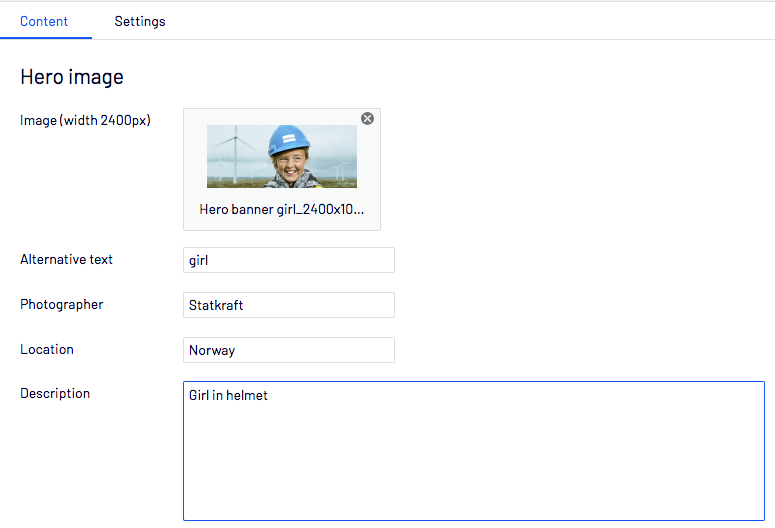775x528 pixels.
Task: Click the "Norway" location value
Action: tap(212, 350)
